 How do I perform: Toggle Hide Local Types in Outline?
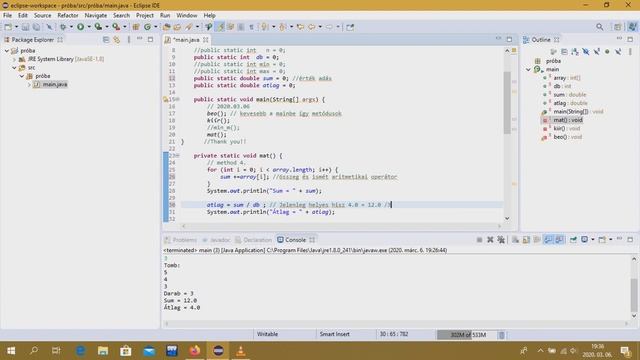pyautogui.click(x=618, y=51)
